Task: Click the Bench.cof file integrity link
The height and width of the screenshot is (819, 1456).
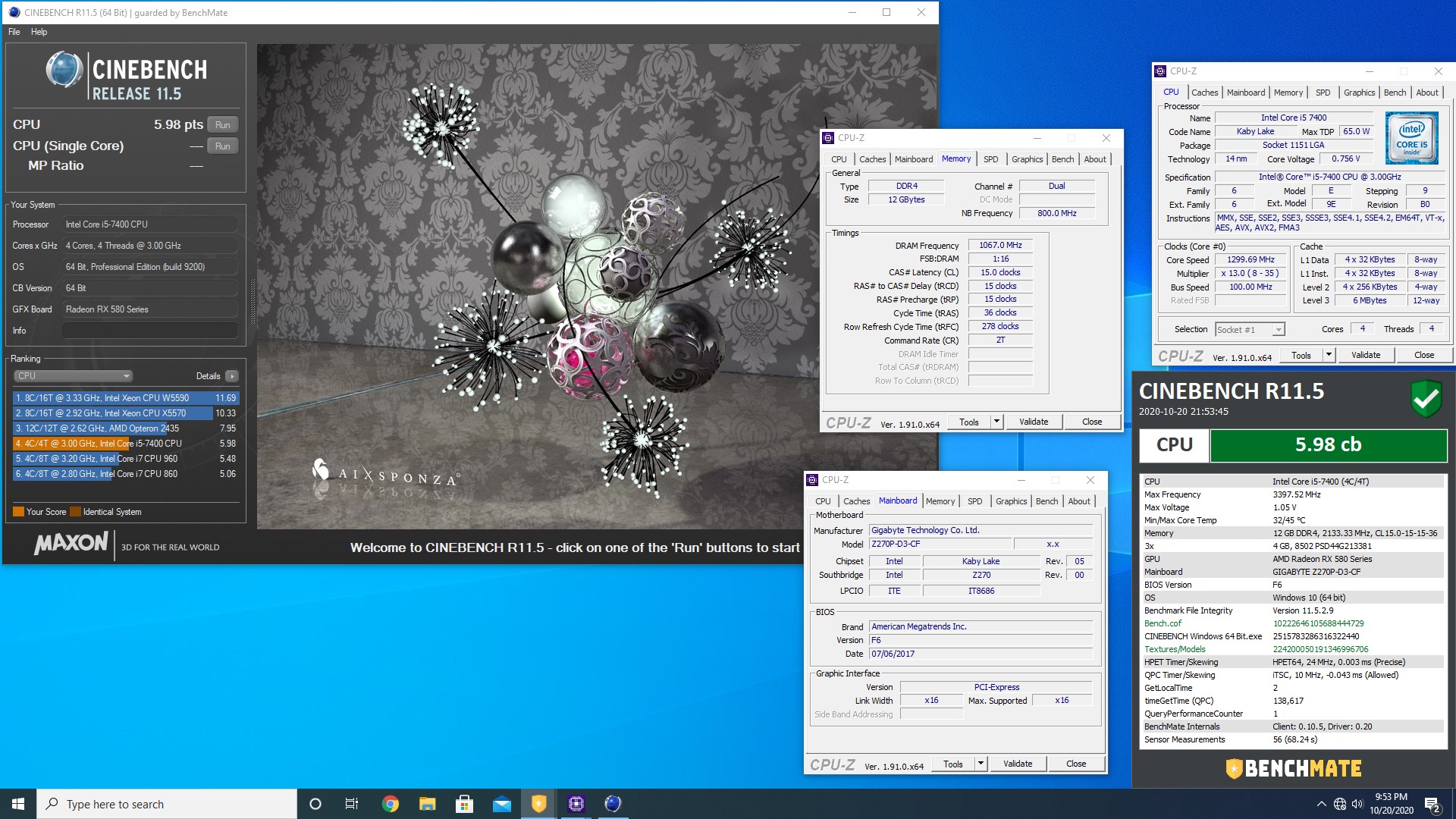Action: (x=1163, y=623)
